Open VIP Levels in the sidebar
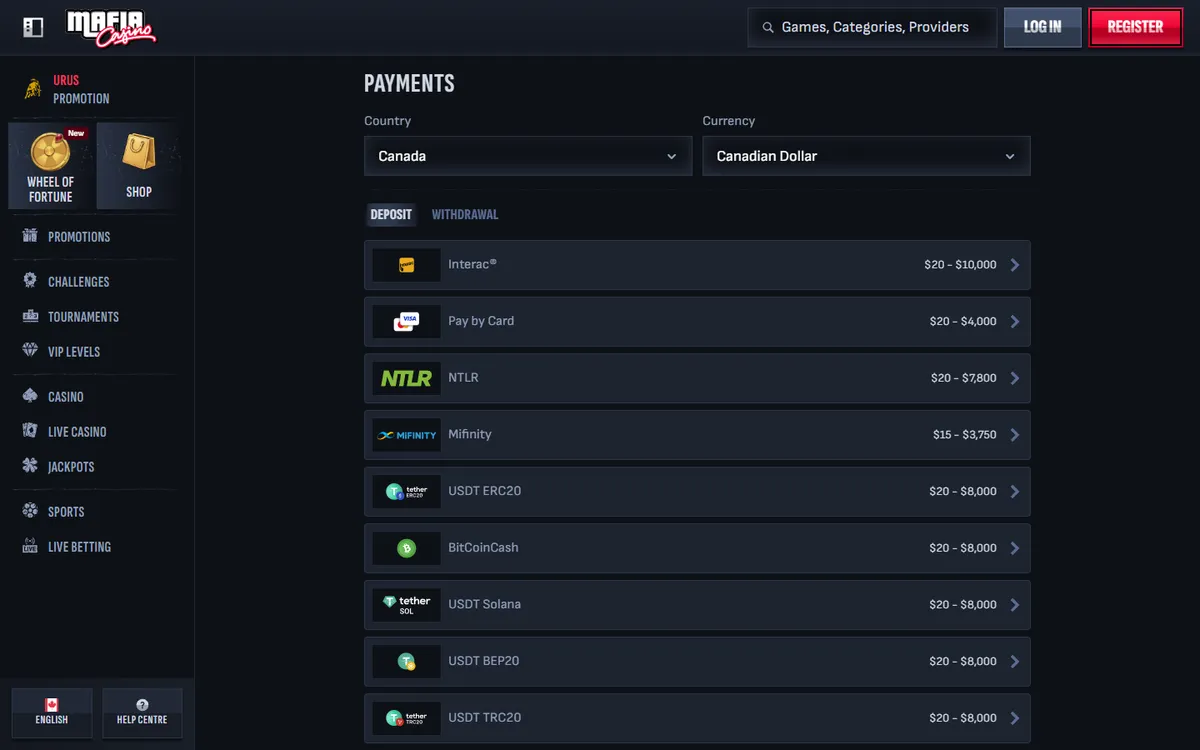The height and width of the screenshot is (750, 1200). point(74,352)
